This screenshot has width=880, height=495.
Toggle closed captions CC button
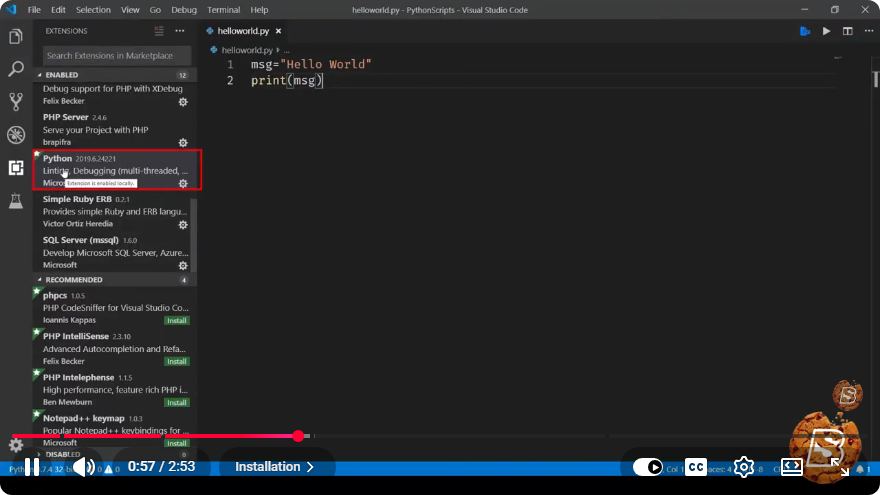696,467
